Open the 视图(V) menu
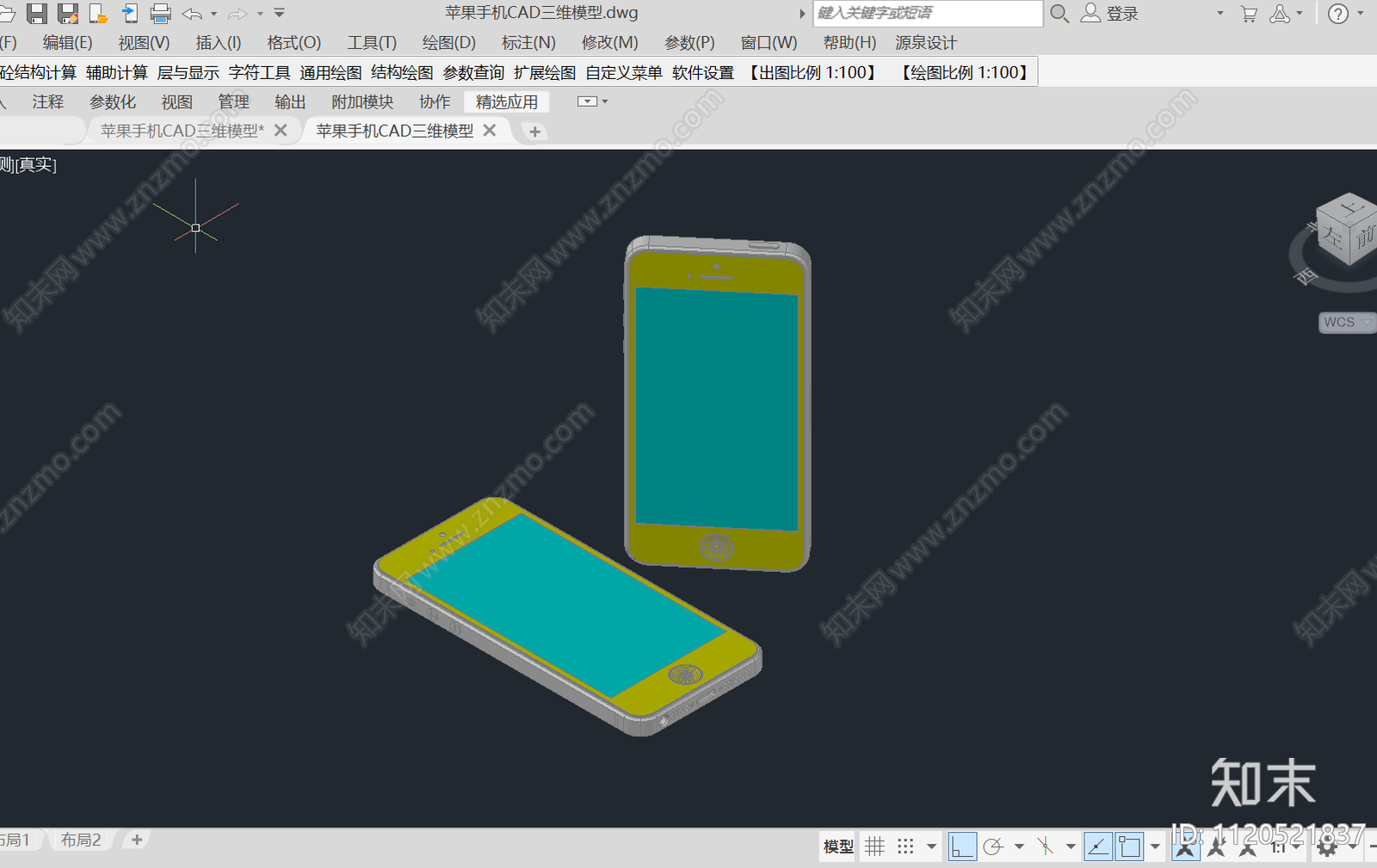This screenshot has height=868, width=1377. click(x=144, y=43)
